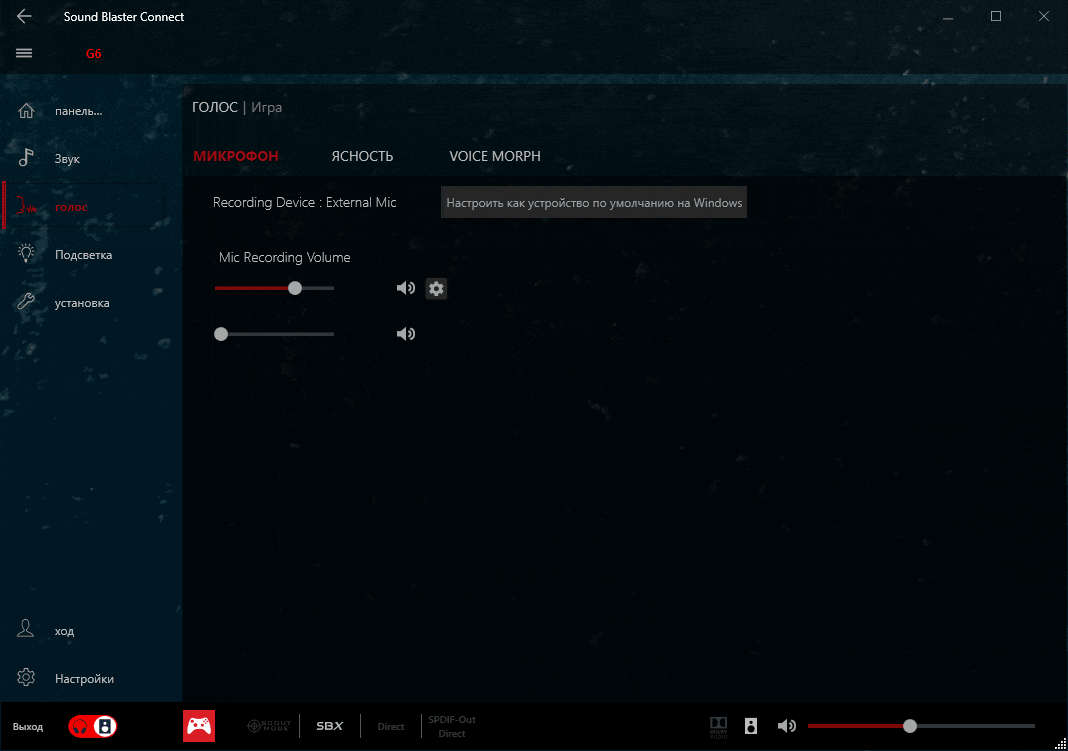Image resolution: width=1068 pixels, height=751 pixels.
Task: Enable SBX in bottom bar
Action: pos(329,727)
